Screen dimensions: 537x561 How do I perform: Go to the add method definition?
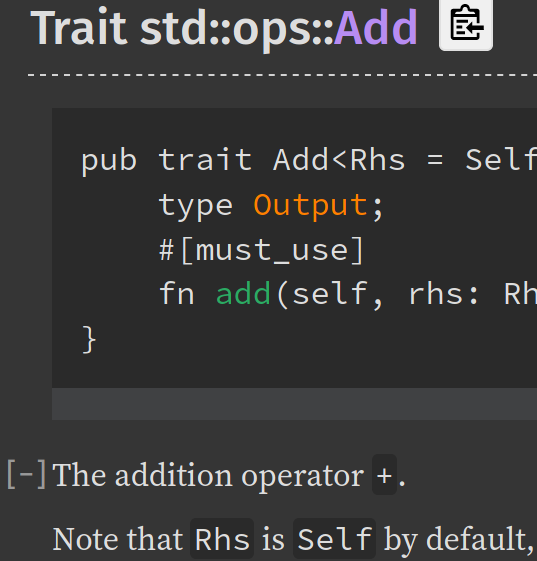tap(243, 293)
